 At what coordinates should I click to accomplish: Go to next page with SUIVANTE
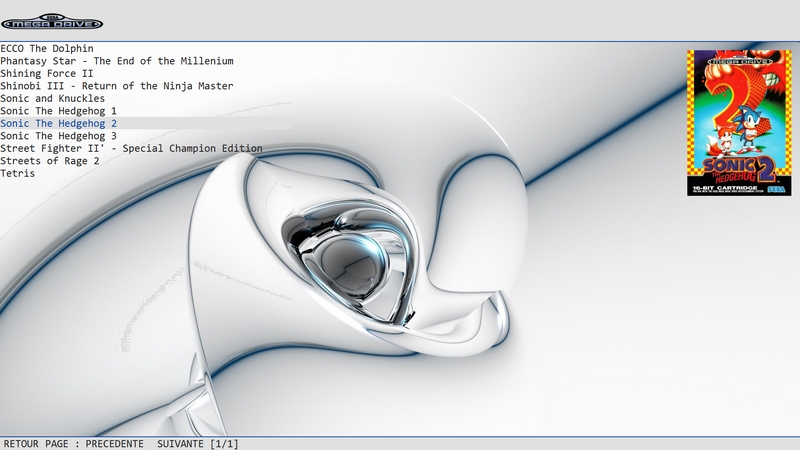180,444
